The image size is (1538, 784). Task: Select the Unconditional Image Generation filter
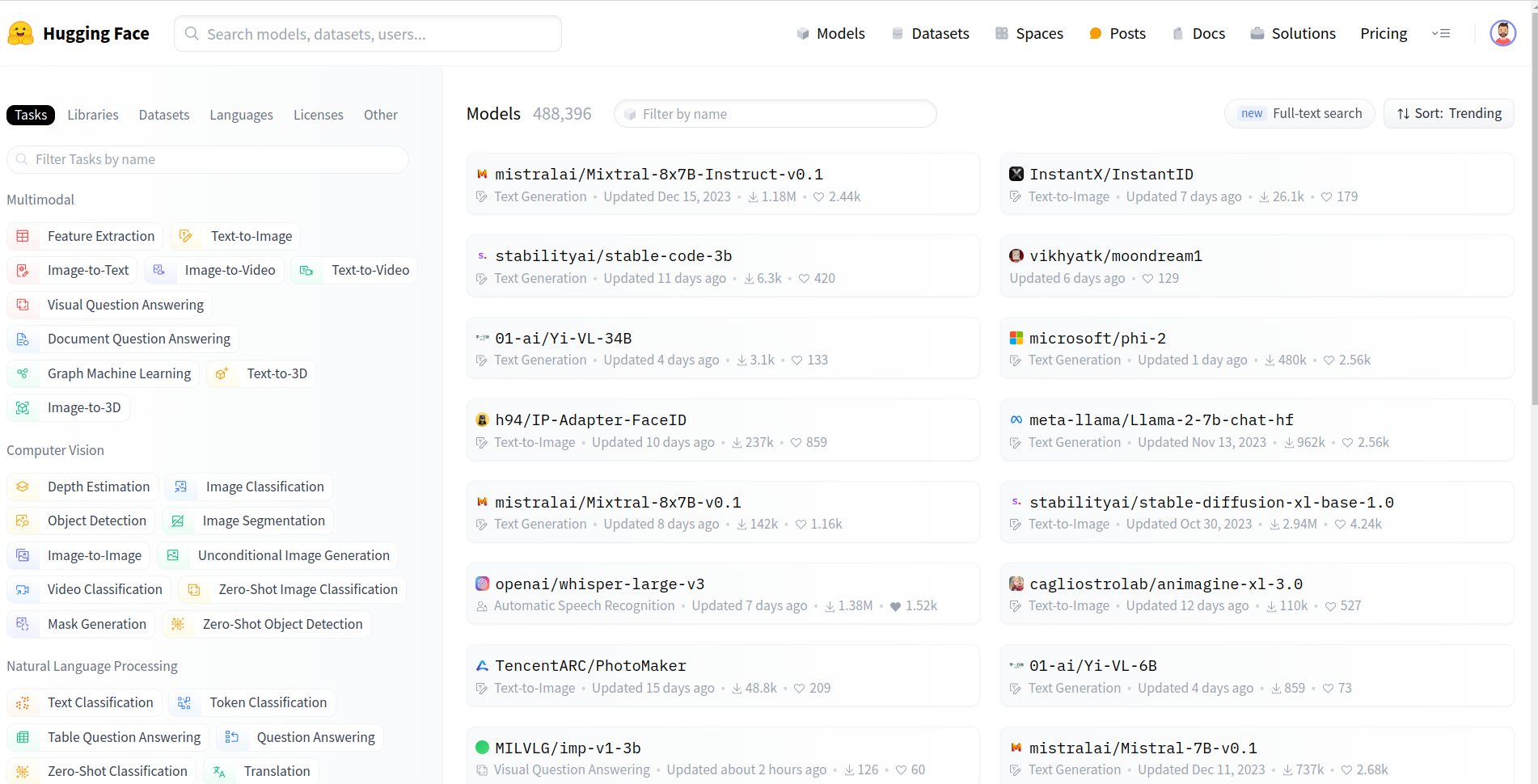point(278,555)
